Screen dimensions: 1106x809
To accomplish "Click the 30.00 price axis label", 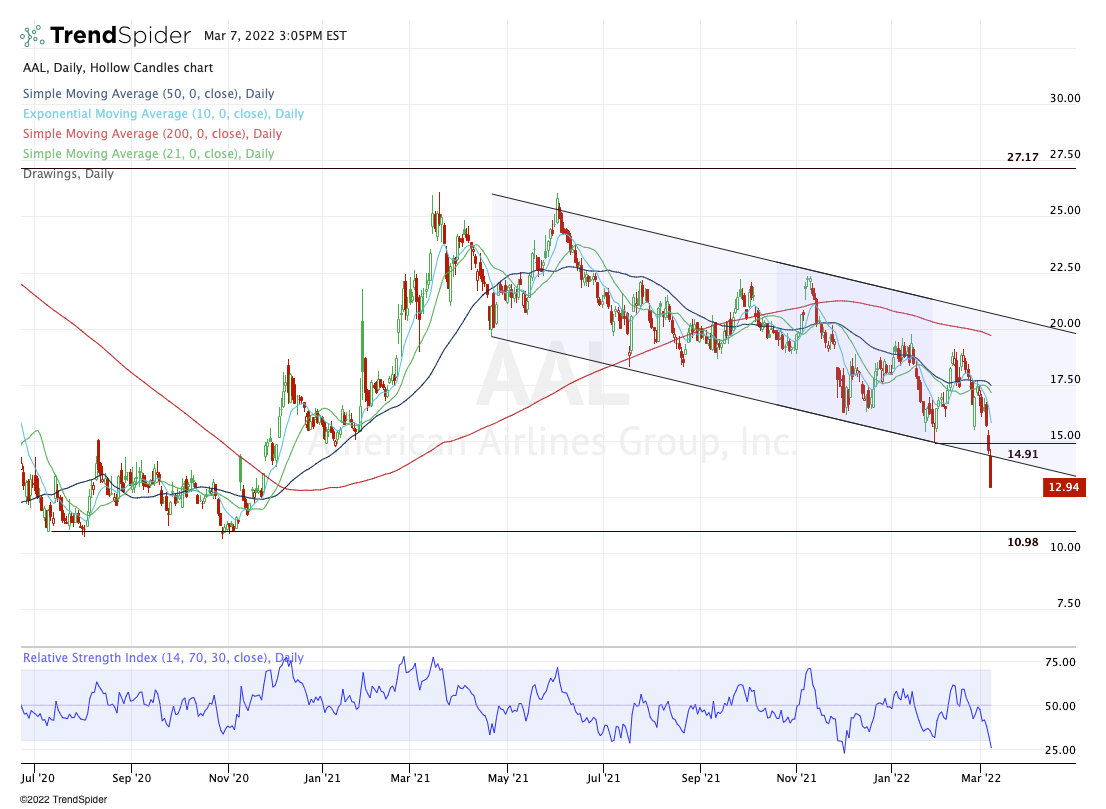I will (x=1065, y=98).
